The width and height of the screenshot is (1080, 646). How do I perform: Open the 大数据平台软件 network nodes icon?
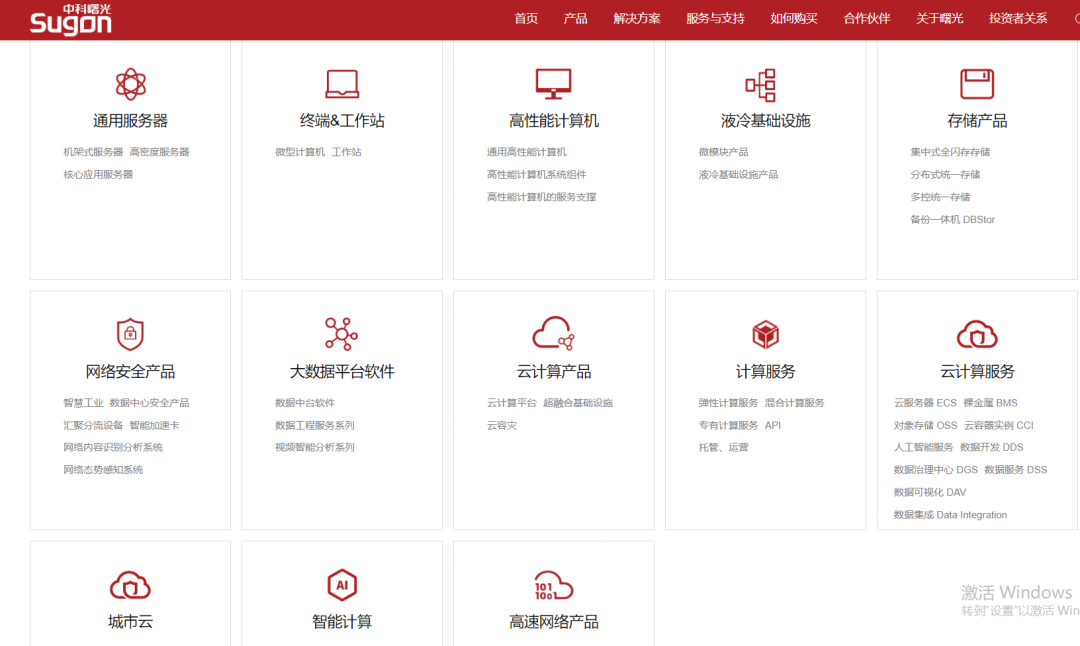pos(342,334)
